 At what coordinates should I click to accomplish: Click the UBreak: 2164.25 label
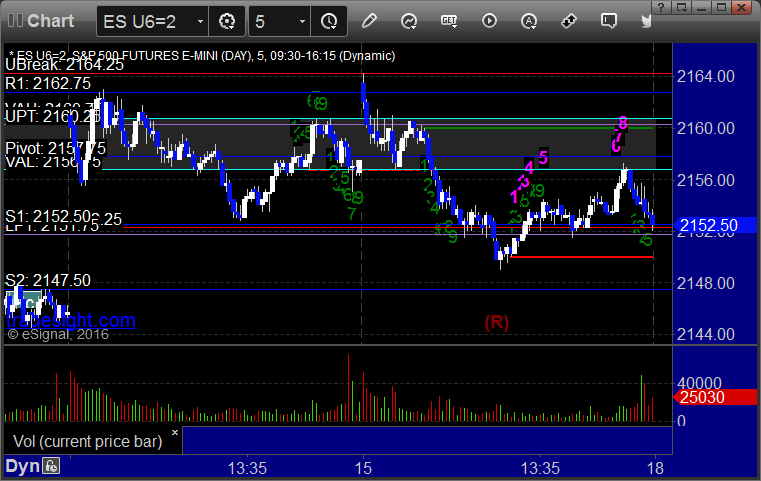tap(64, 65)
